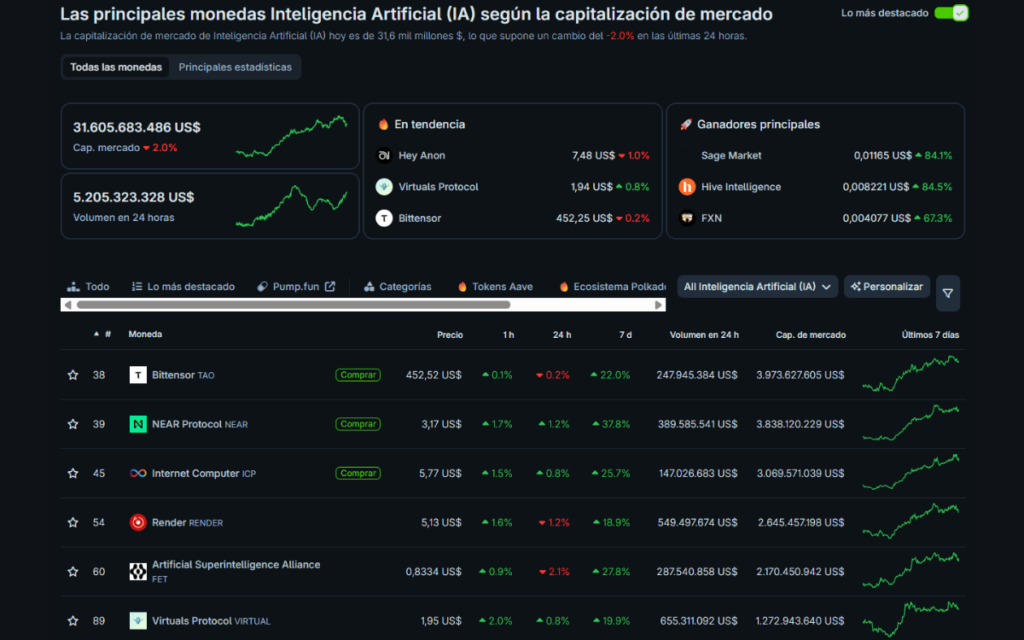
Task: Sort by '24 h' column header
Action: tap(562, 335)
